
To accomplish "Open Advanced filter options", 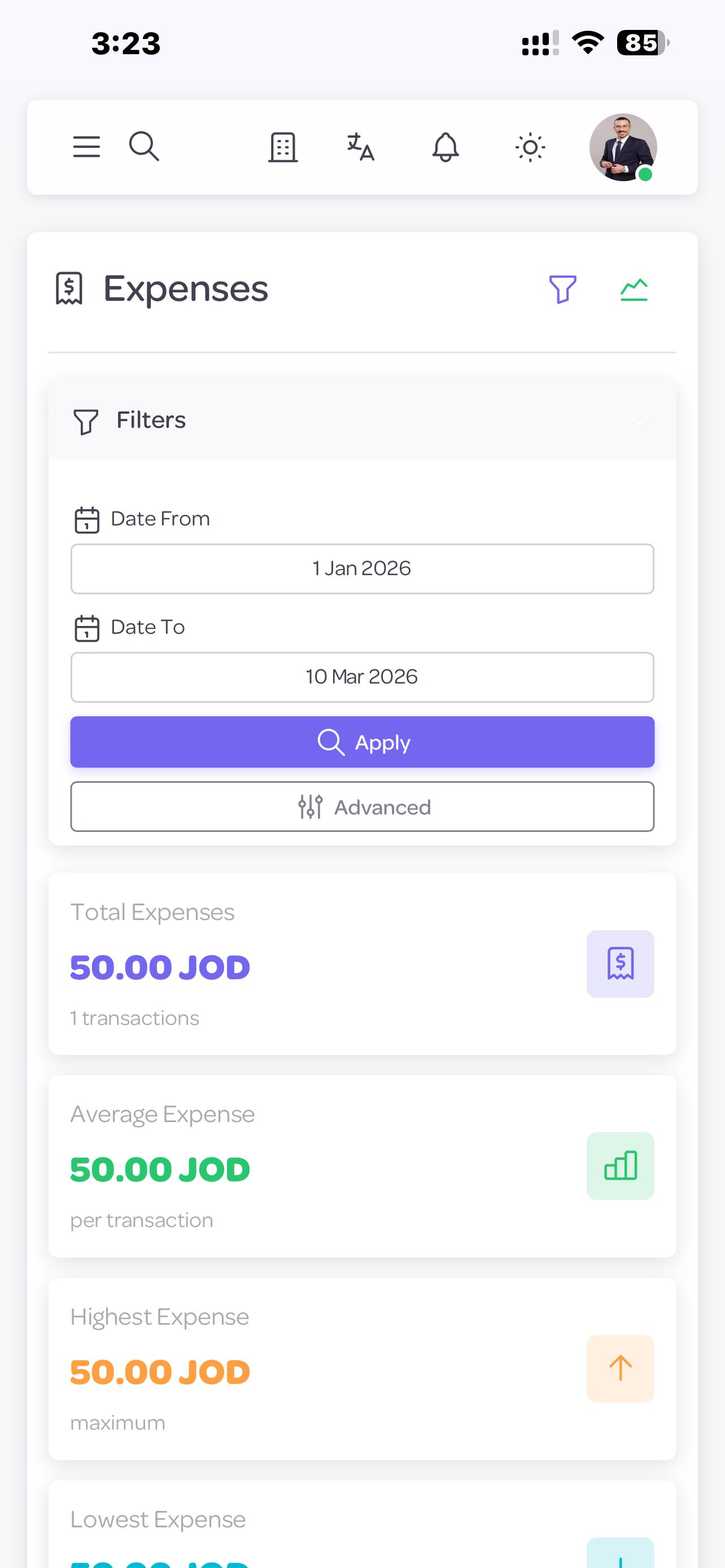I will coord(362,807).
